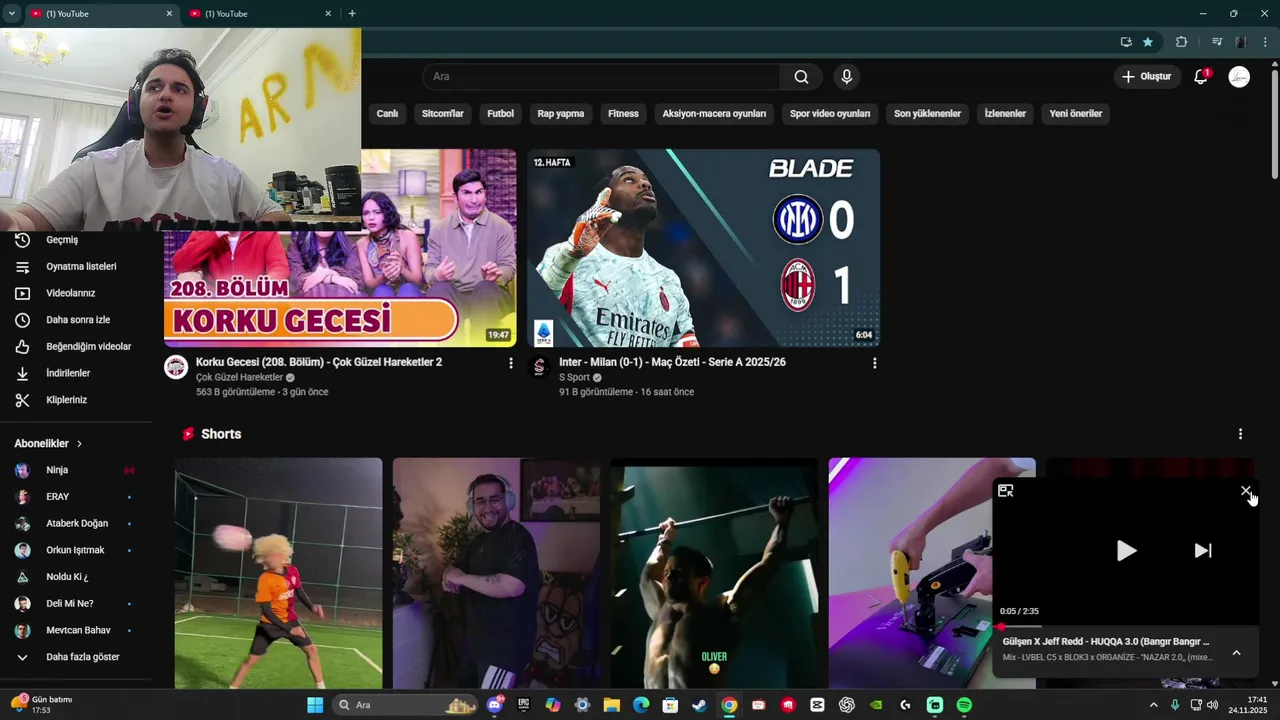Open Discord from the taskbar
This screenshot has height=720, width=1280.
(495, 705)
